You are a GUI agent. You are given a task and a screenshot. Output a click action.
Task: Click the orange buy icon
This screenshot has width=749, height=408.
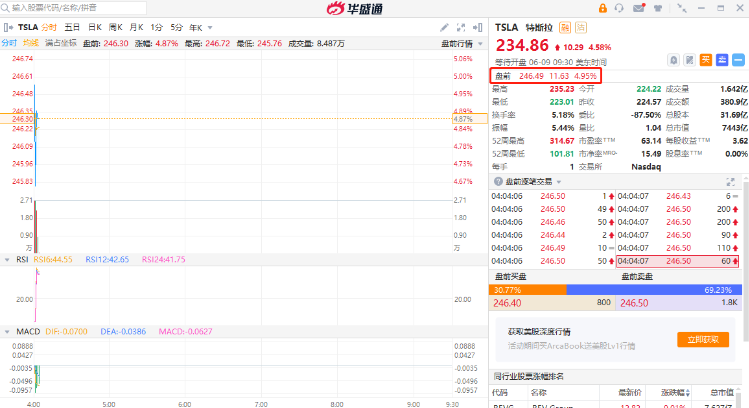point(705,59)
